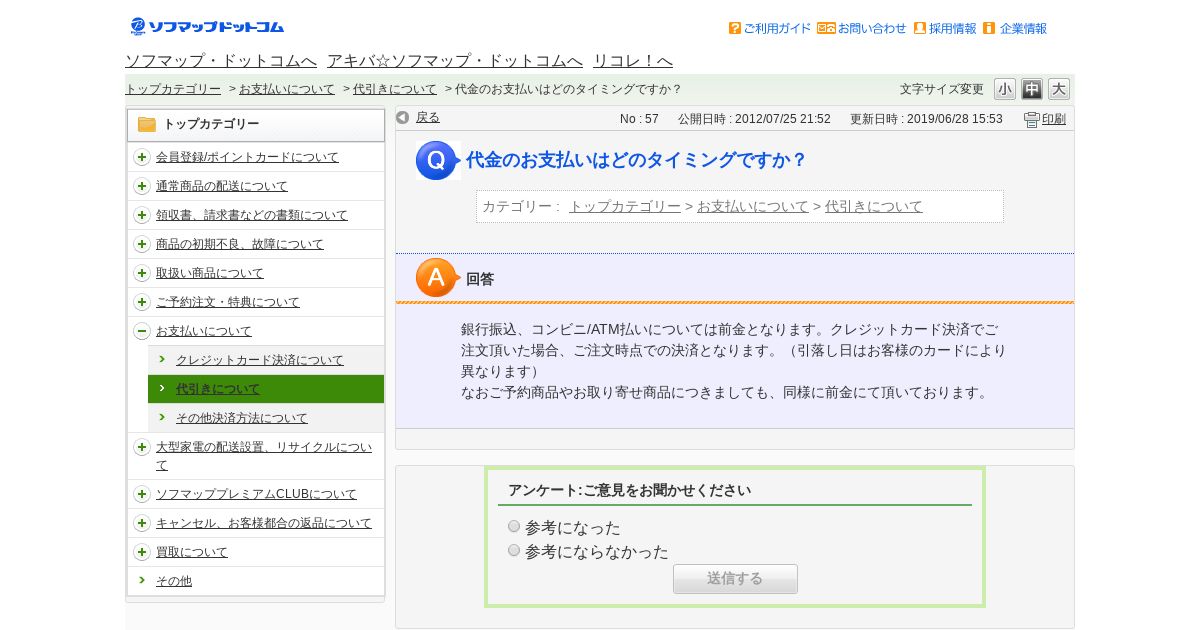Image resolution: width=1200 pixels, height=630 pixels.
Task: Click the No : 57 text
Action: point(639,119)
